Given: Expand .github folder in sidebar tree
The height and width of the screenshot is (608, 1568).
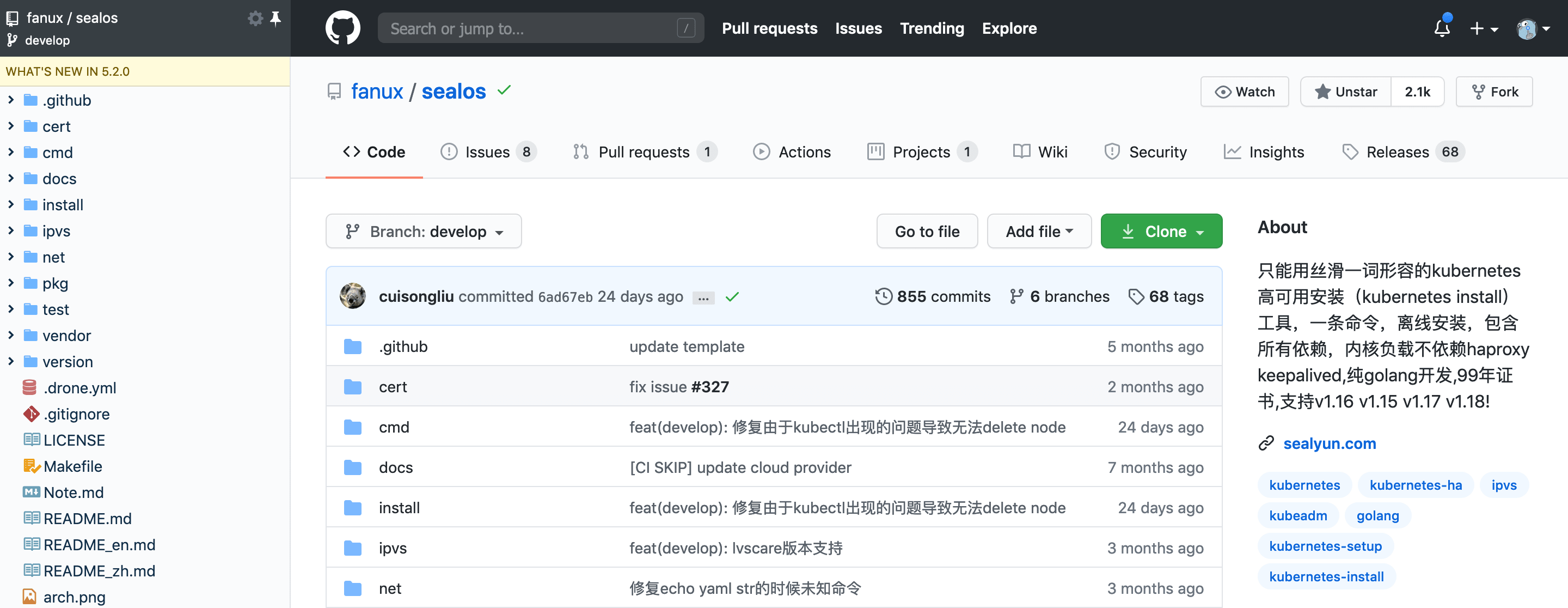Looking at the screenshot, I should (x=11, y=99).
